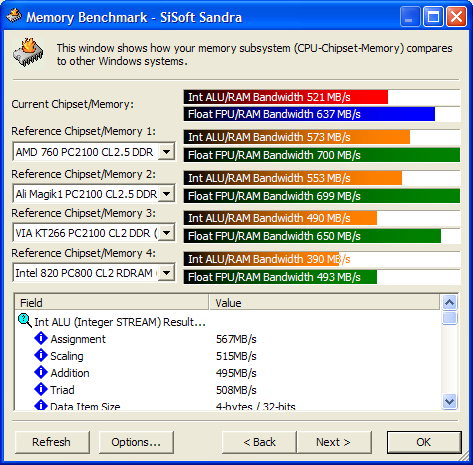Click the SiSoft Sandra title bar icon
Viewport: 473px width, 465px height.
pos(14,16)
